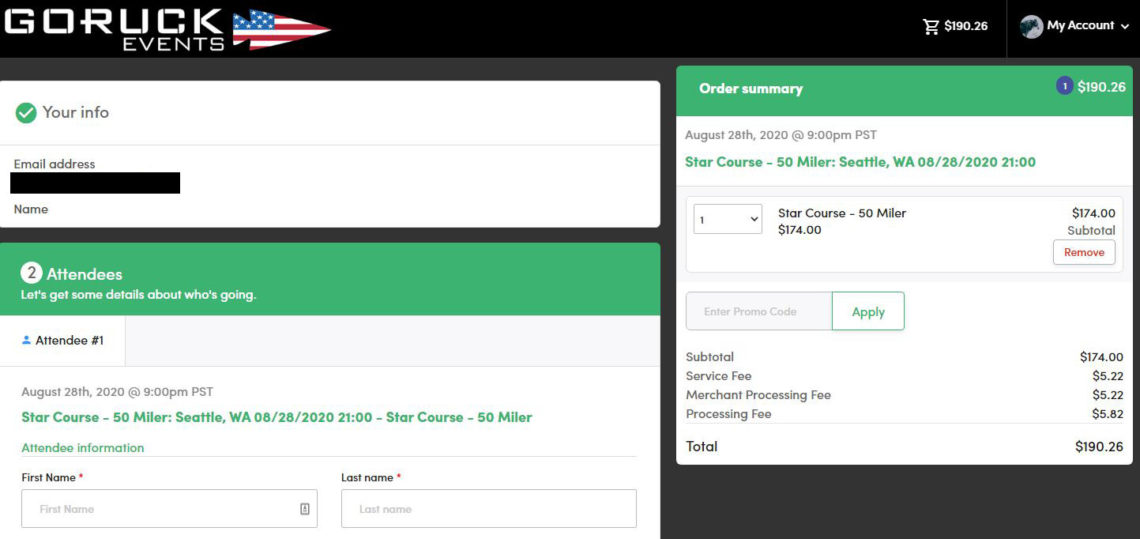The height and width of the screenshot is (539, 1140).
Task: Click the GORUCK Events logo
Action: (166, 29)
